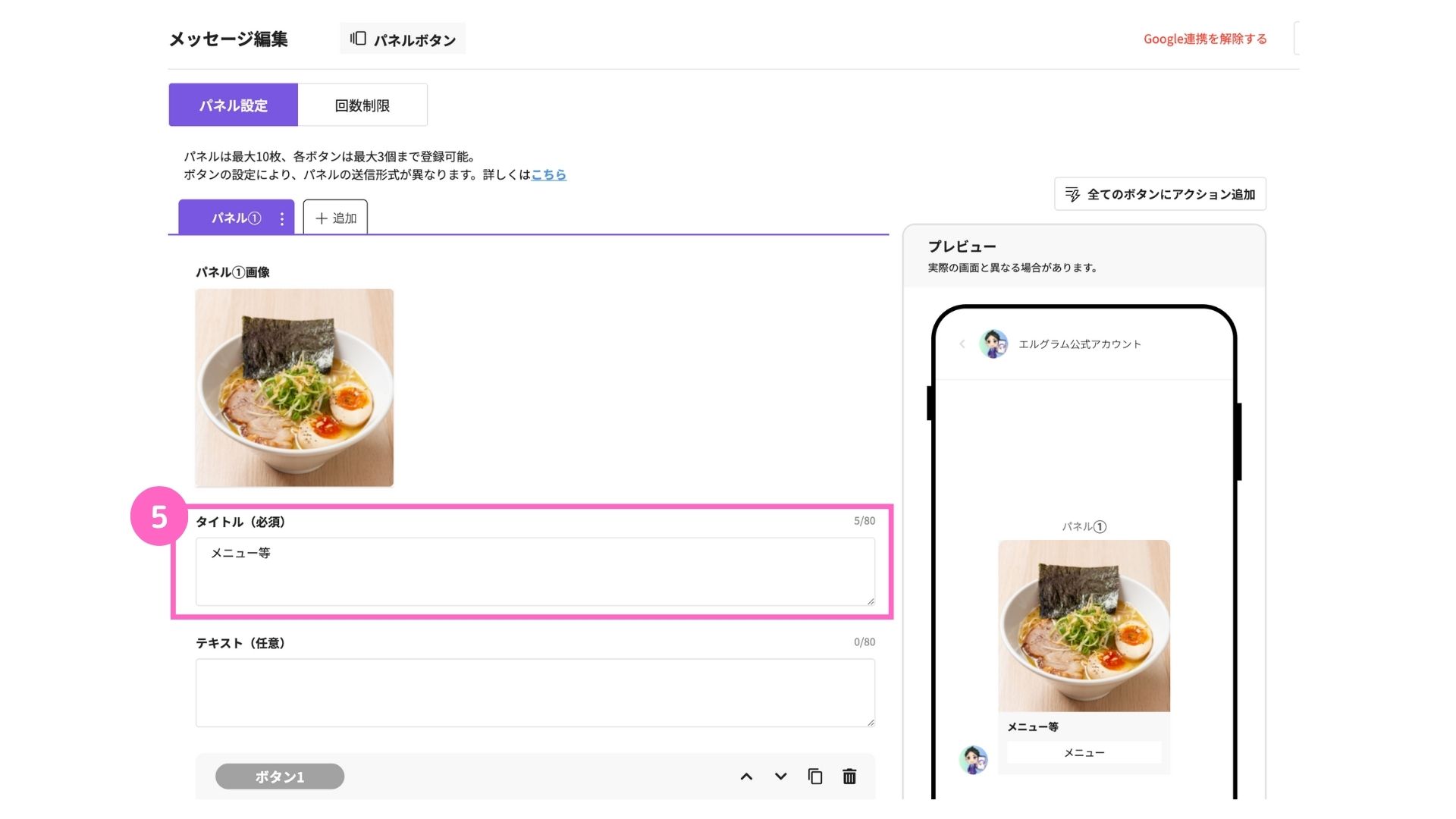Click the パネル① label above the preview card
Viewport: 1456px width, 819px height.
click(1084, 526)
